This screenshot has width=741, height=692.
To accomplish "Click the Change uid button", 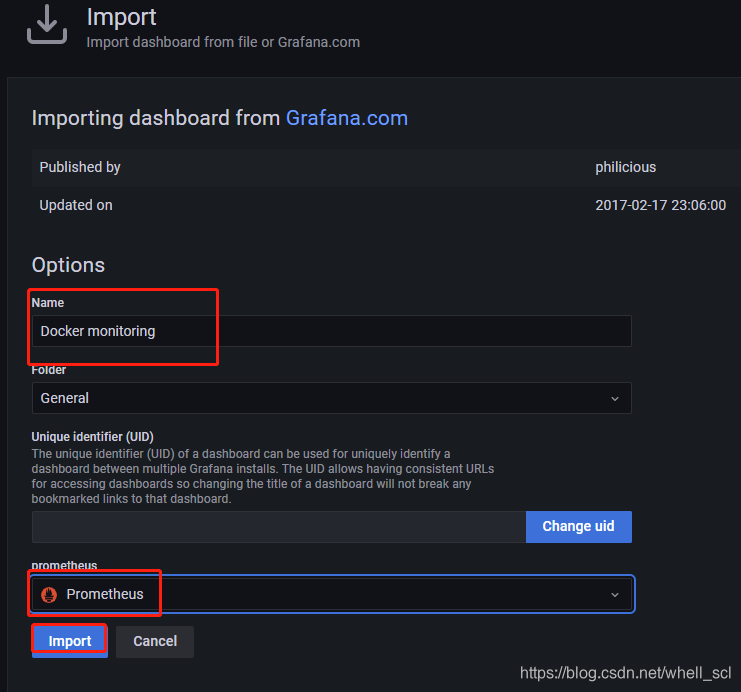I will (578, 527).
